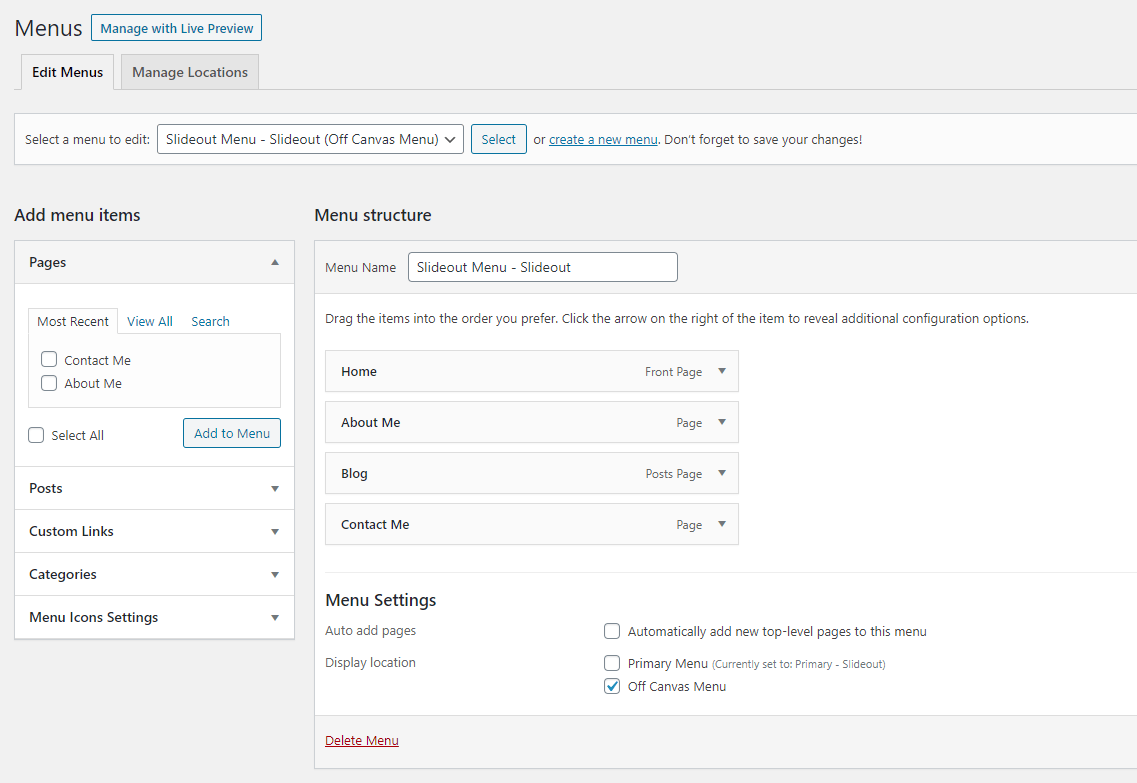1137x783 pixels.
Task: Open the Most Recent pages tab
Action: click(x=73, y=321)
